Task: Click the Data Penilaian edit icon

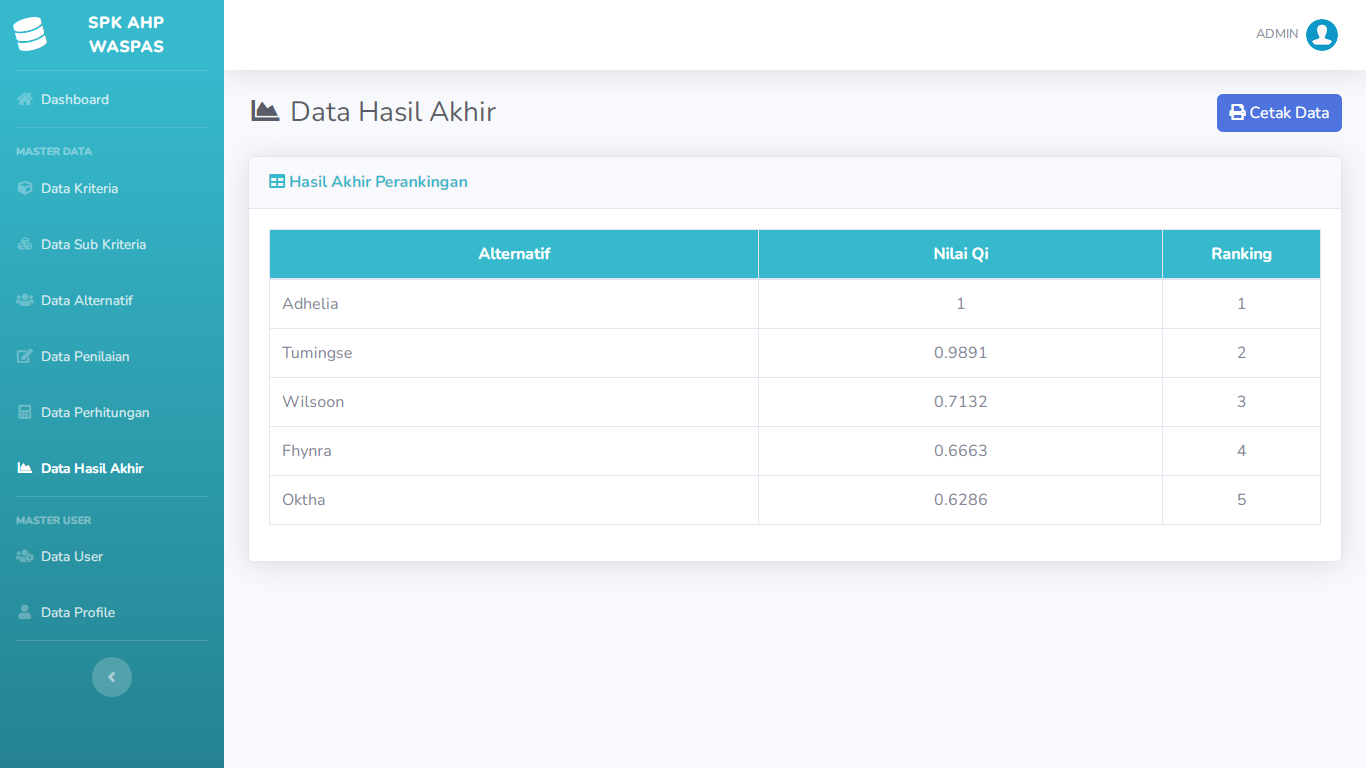Action: coord(25,356)
